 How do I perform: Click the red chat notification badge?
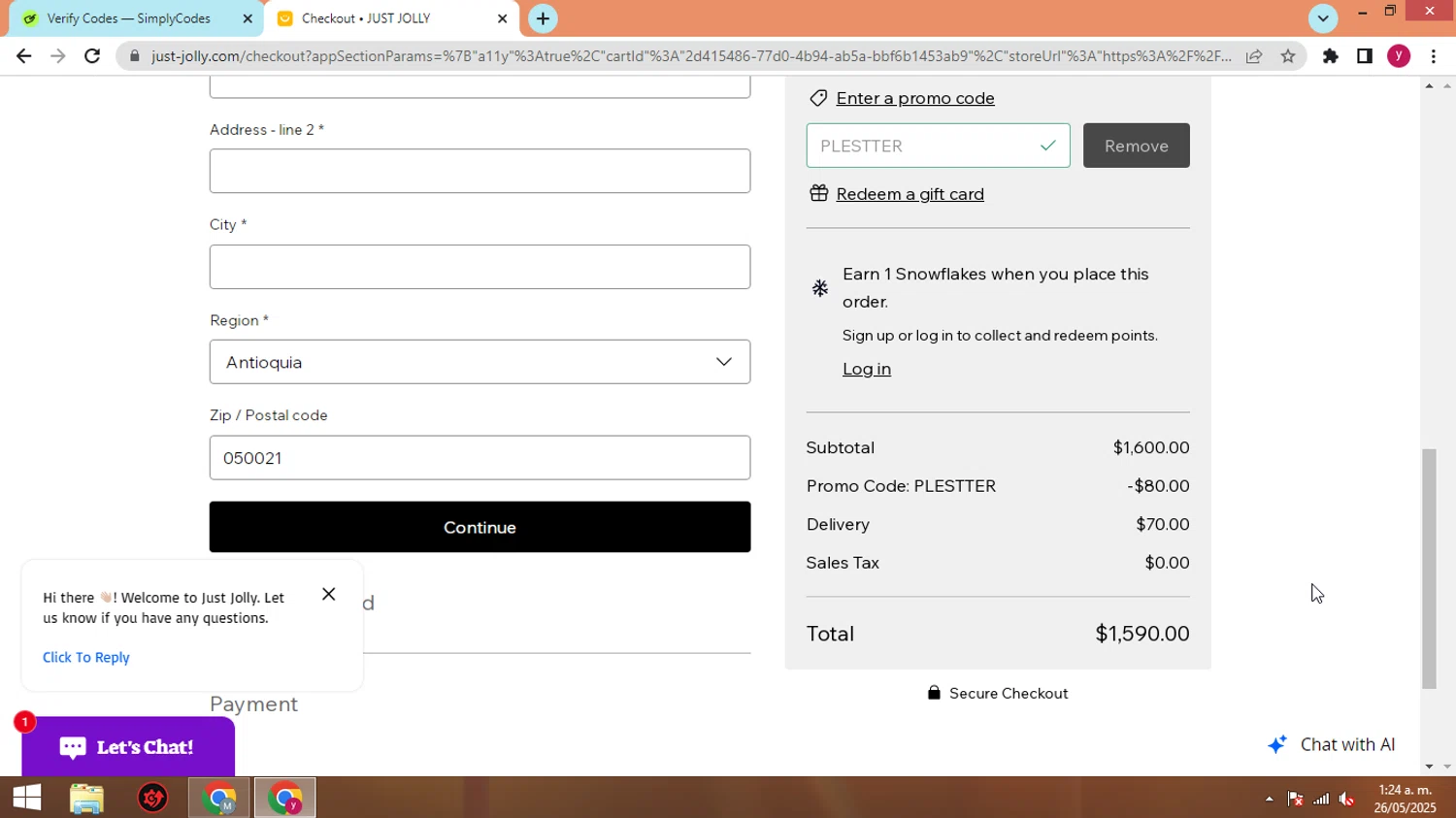tap(24, 722)
